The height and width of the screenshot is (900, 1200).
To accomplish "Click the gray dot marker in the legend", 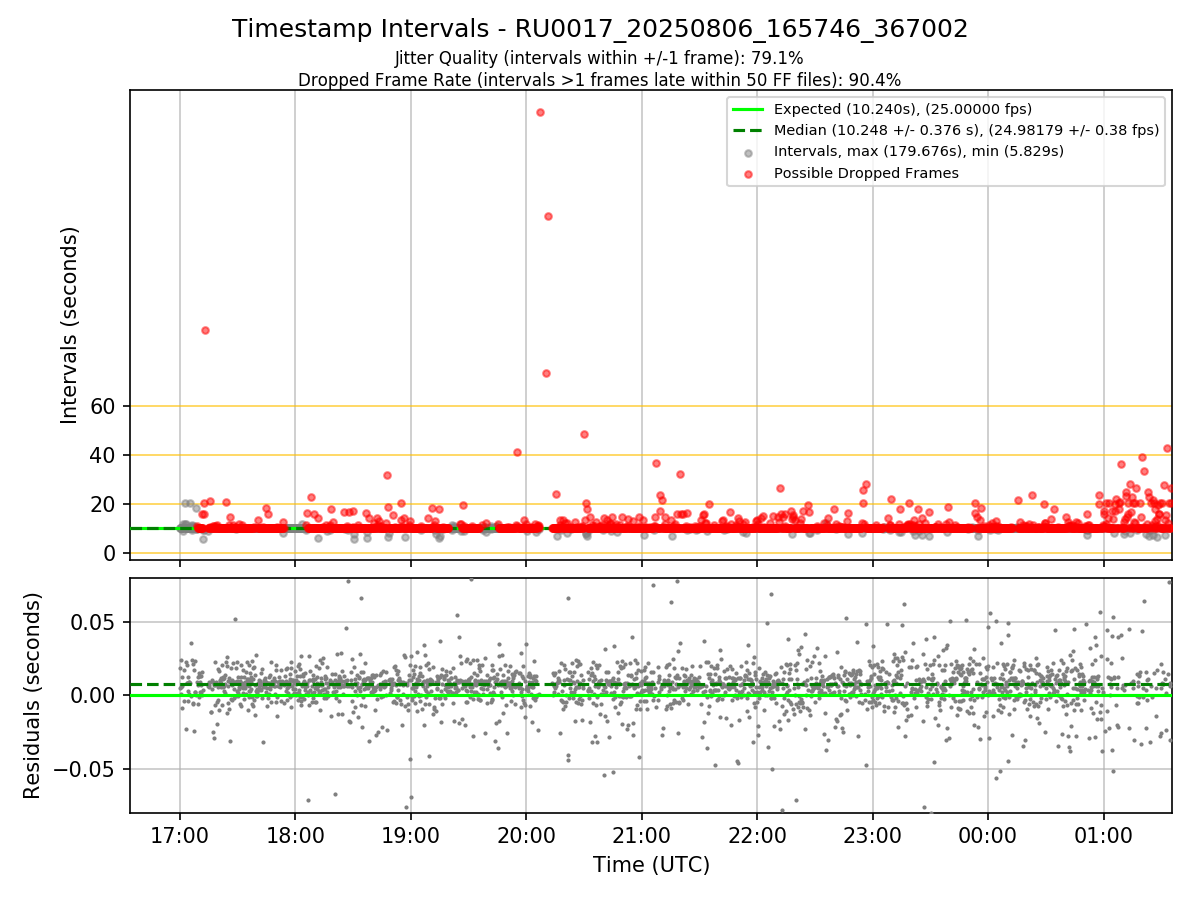I will coord(750,152).
